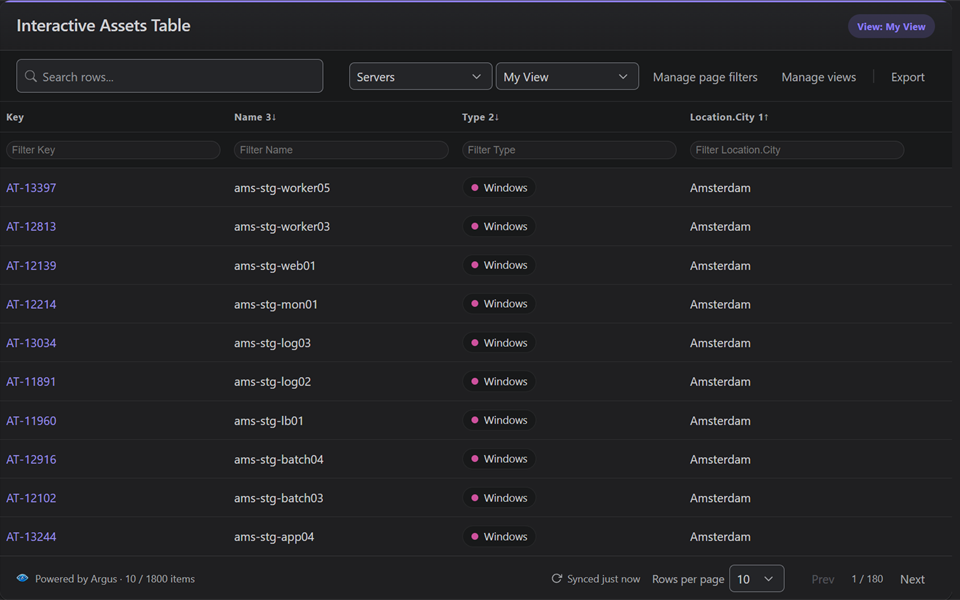960x600 pixels.
Task: Open asset link AT-11891
Action: pyautogui.click(x=31, y=381)
